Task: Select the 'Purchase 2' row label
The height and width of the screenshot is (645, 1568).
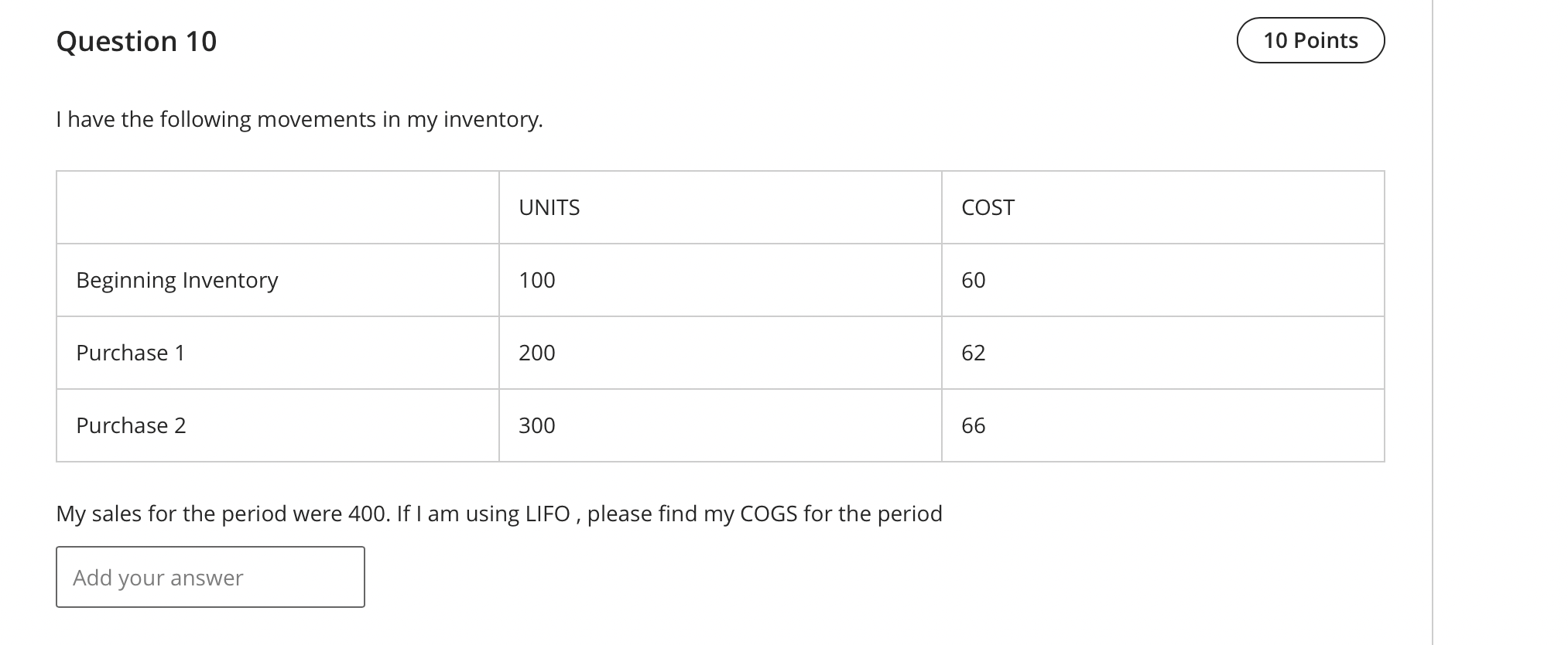Action: point(131,425)
